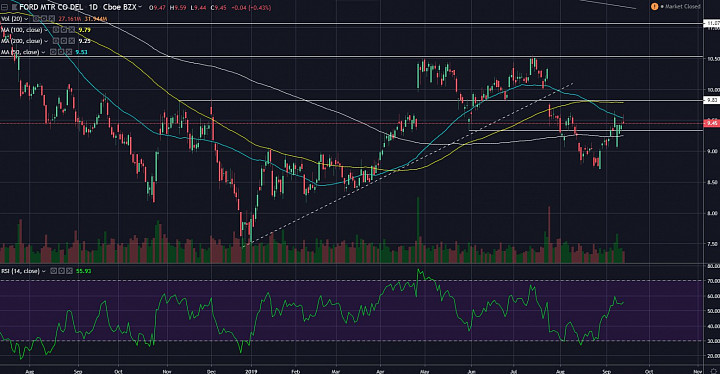Click the RSI (14, close) indicator name

click(x=20, y=271)
